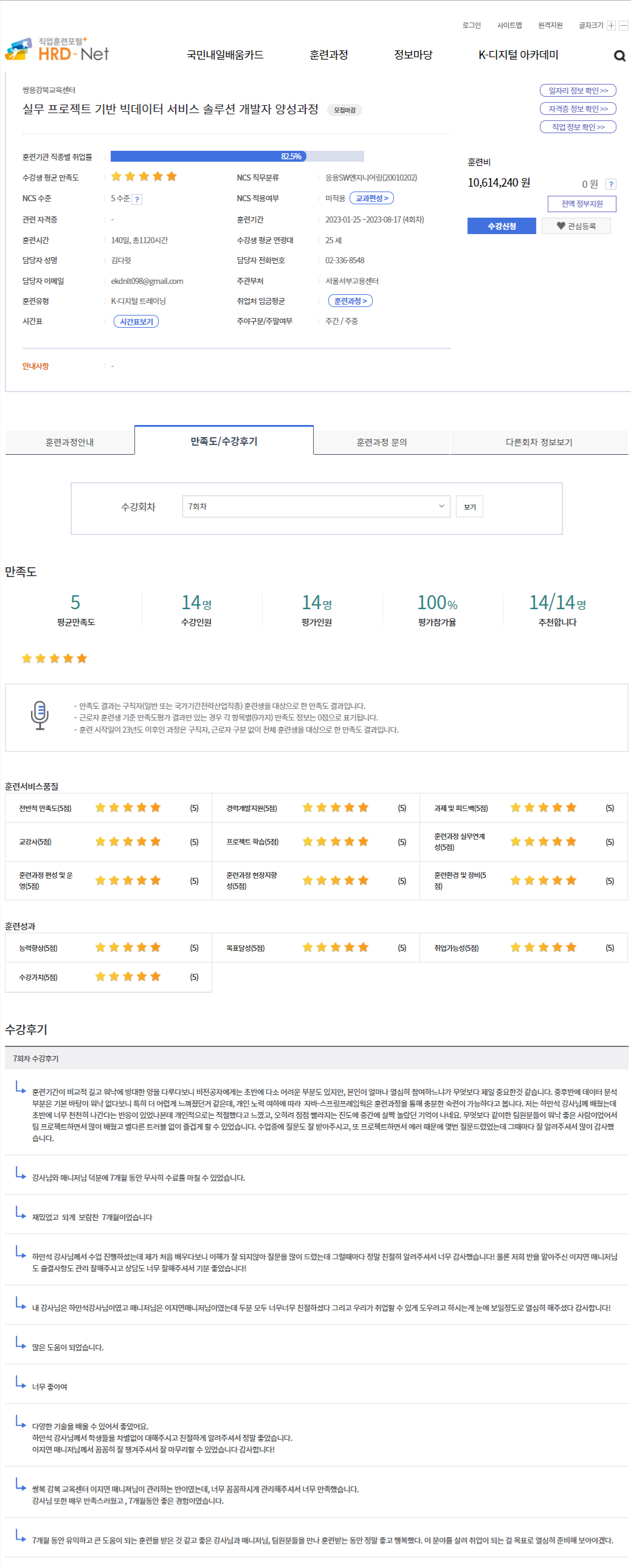The image size is (631, 1568).
Task: Click 시간표보기 button
Action: 136,322
